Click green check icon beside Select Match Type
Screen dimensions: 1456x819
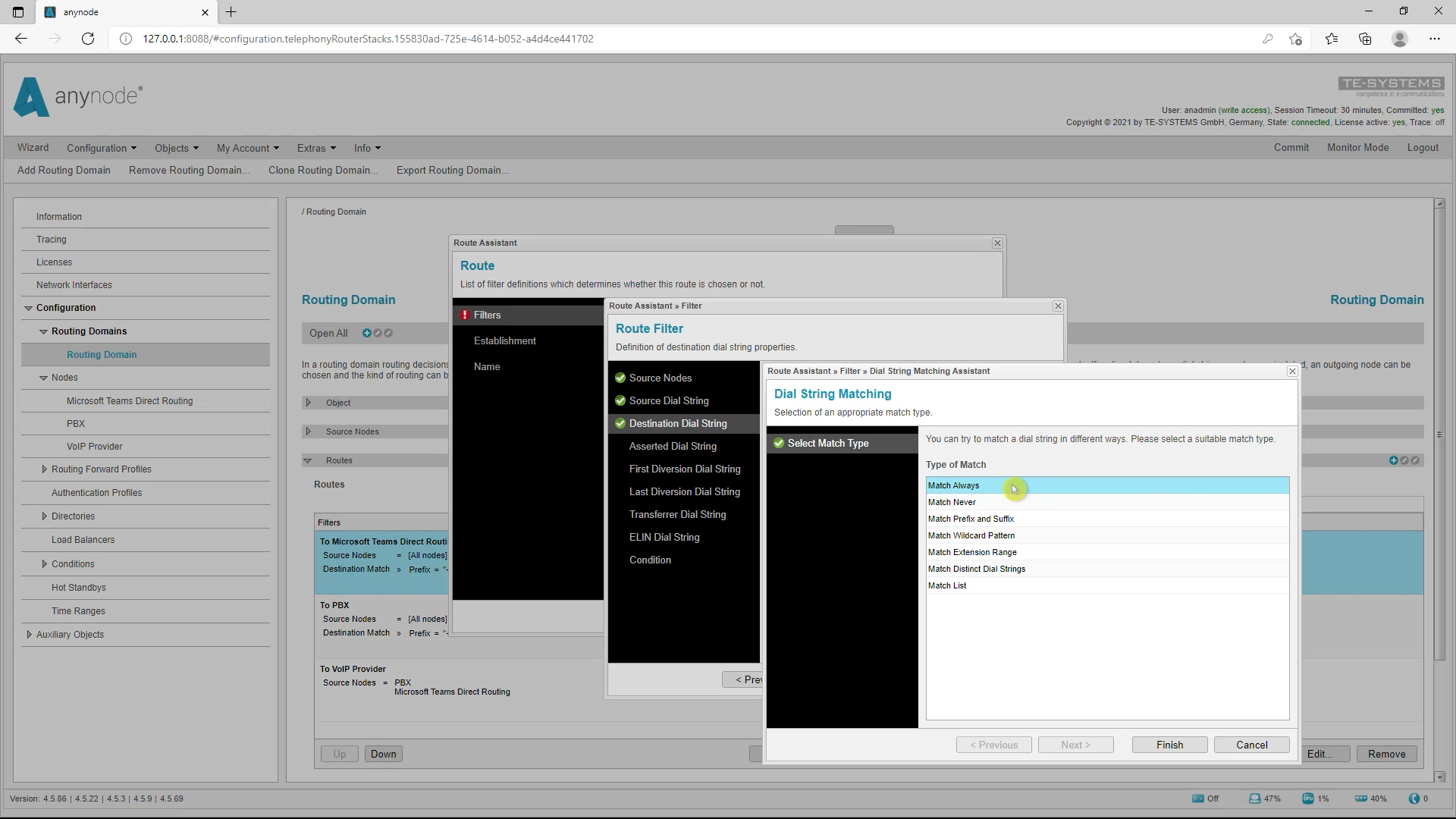click(x=779, y=443)
